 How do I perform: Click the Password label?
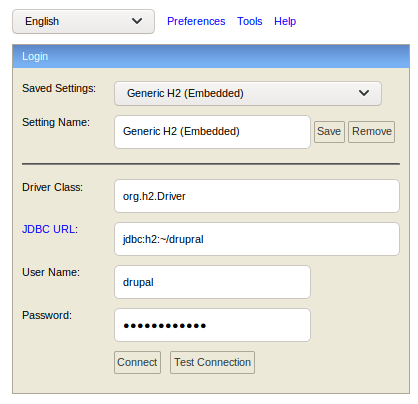click(x=47, y=315)
